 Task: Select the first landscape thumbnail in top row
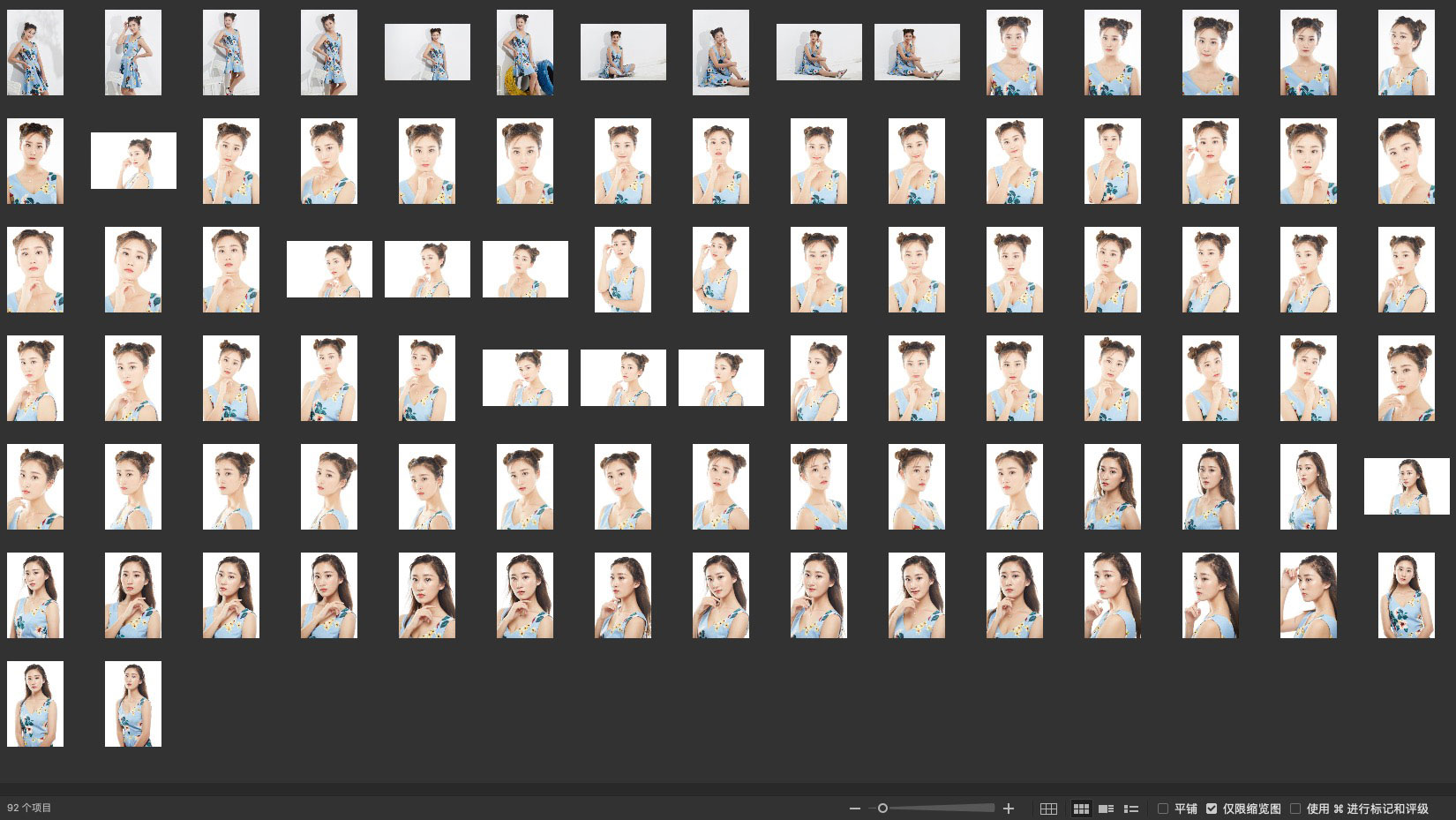pyautogui.click(x=427, y=53)
